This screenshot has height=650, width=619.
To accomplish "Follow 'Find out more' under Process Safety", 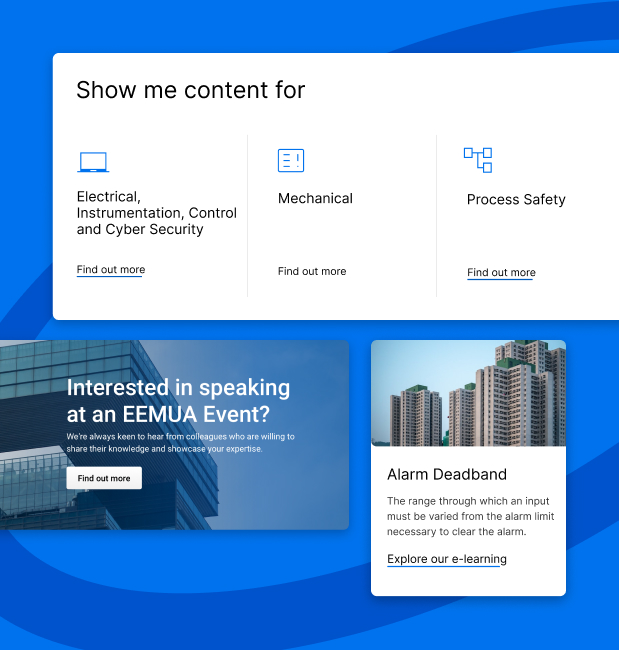I will [501, 272].
